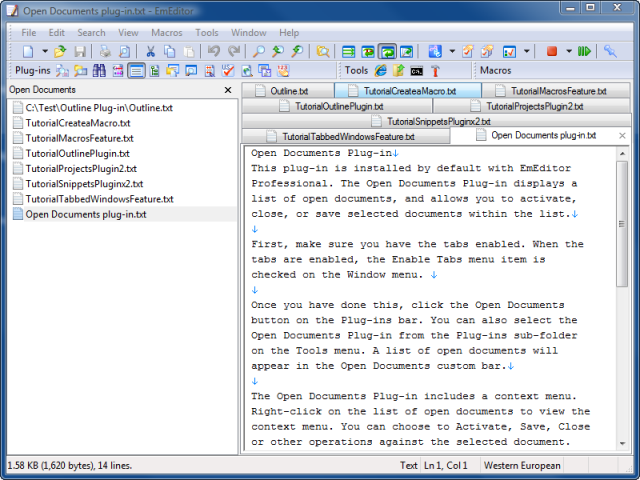Expand the Select Configuration dropdown arrow
This screenshot has height=480, width=640.
point(452,51)
